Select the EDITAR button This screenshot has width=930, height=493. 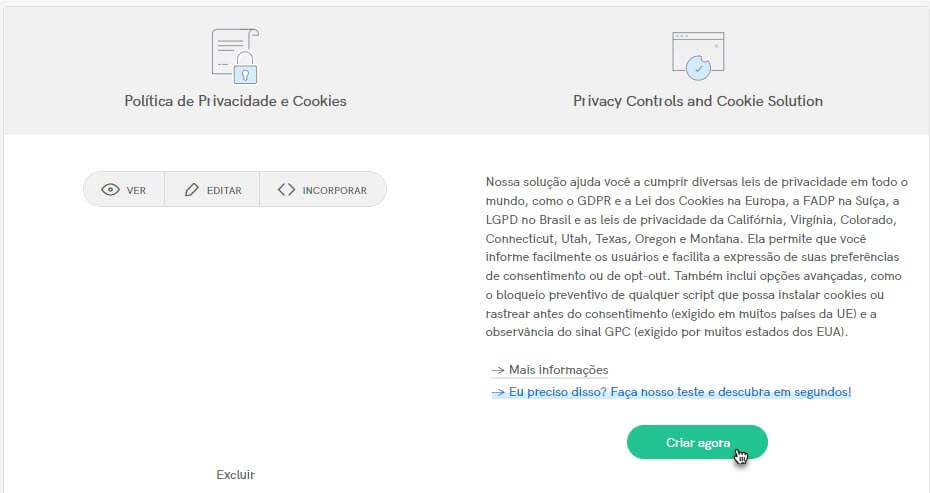click(x=212, y=190)
